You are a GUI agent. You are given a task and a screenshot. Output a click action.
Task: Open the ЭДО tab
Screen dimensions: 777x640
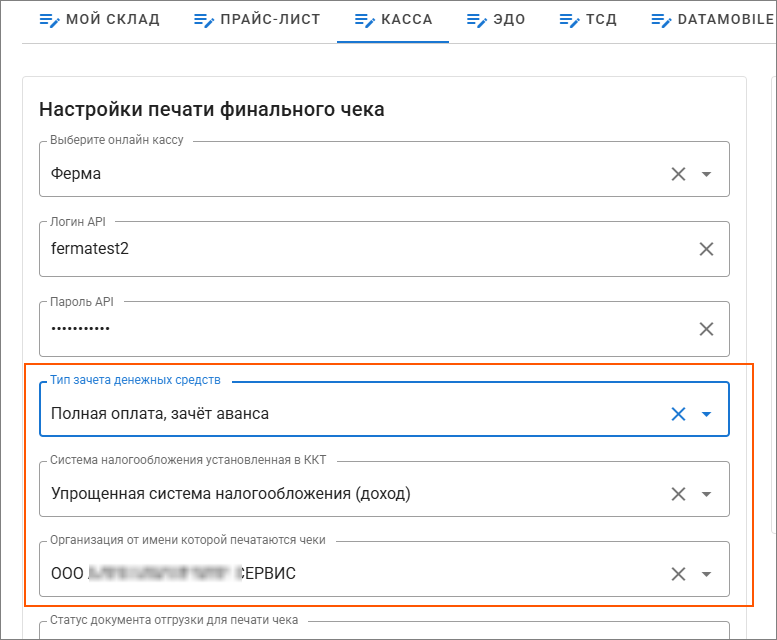(x=497, y=20)
